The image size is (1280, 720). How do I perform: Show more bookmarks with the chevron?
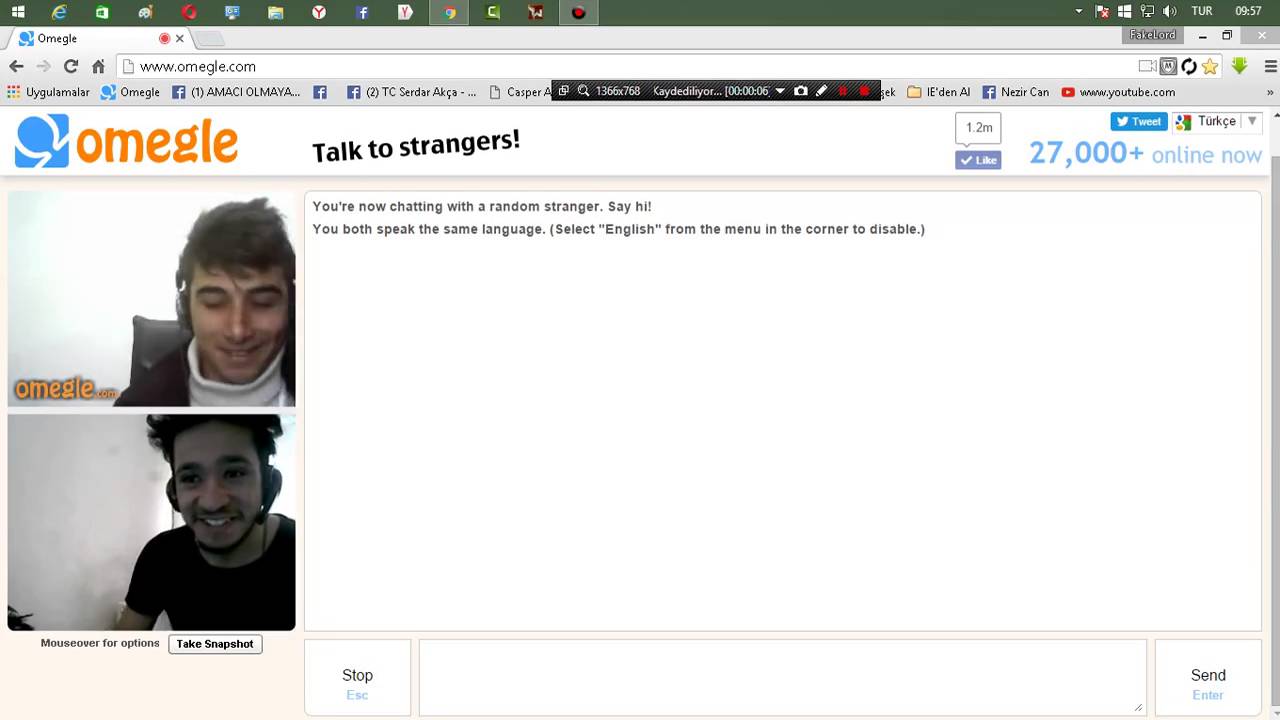(x=1269, y=92)
